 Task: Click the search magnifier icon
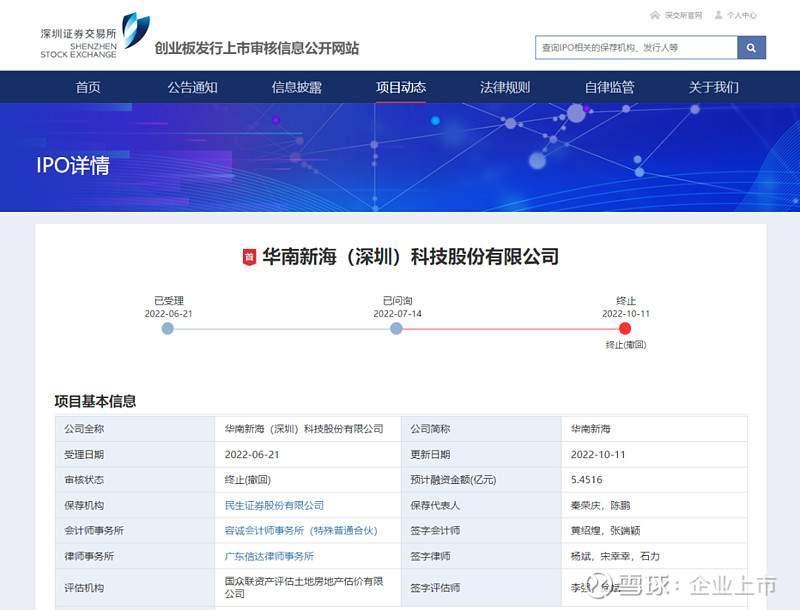(751, 47)
